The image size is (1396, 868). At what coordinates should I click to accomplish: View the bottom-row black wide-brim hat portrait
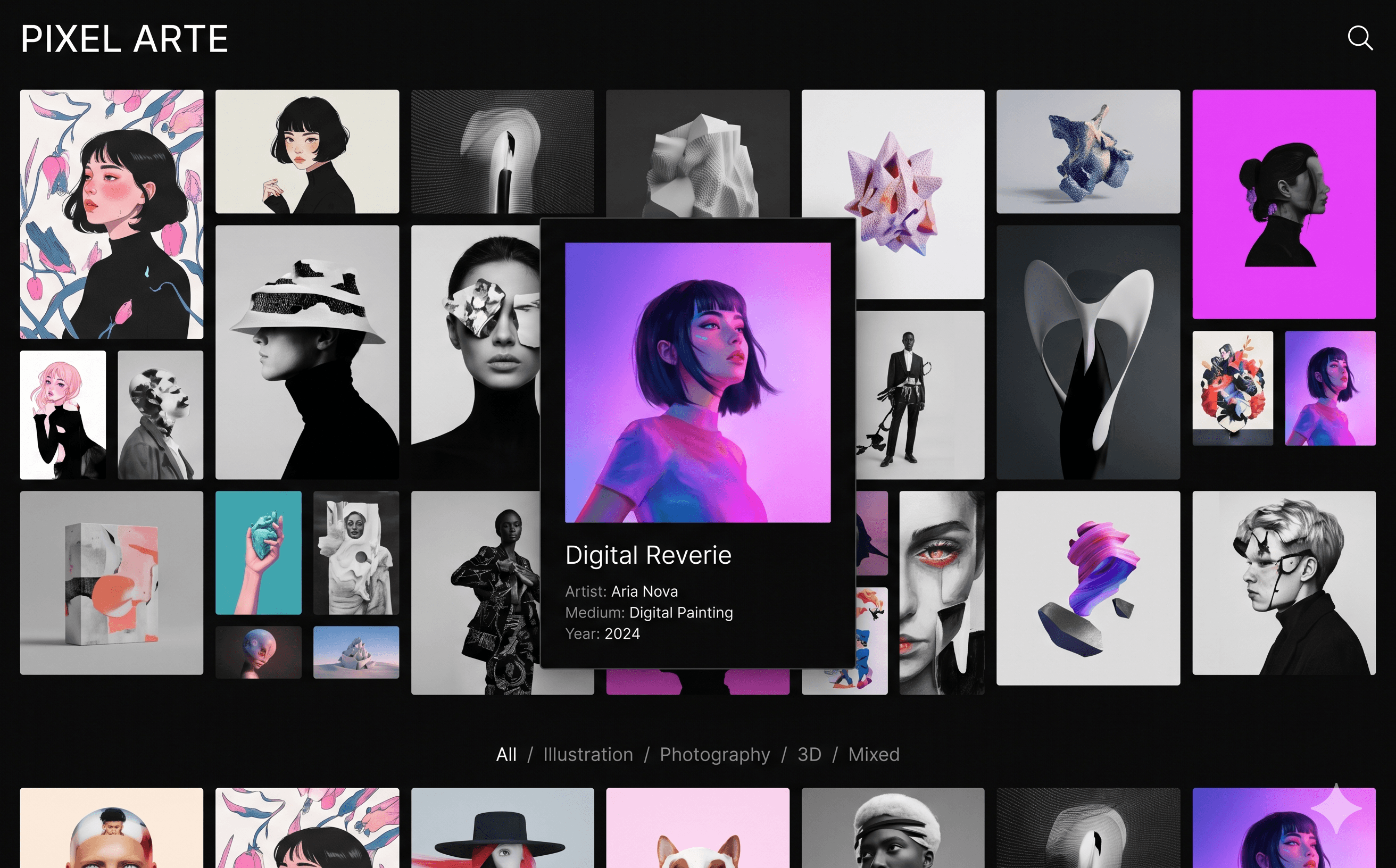(x=502, y=828)
